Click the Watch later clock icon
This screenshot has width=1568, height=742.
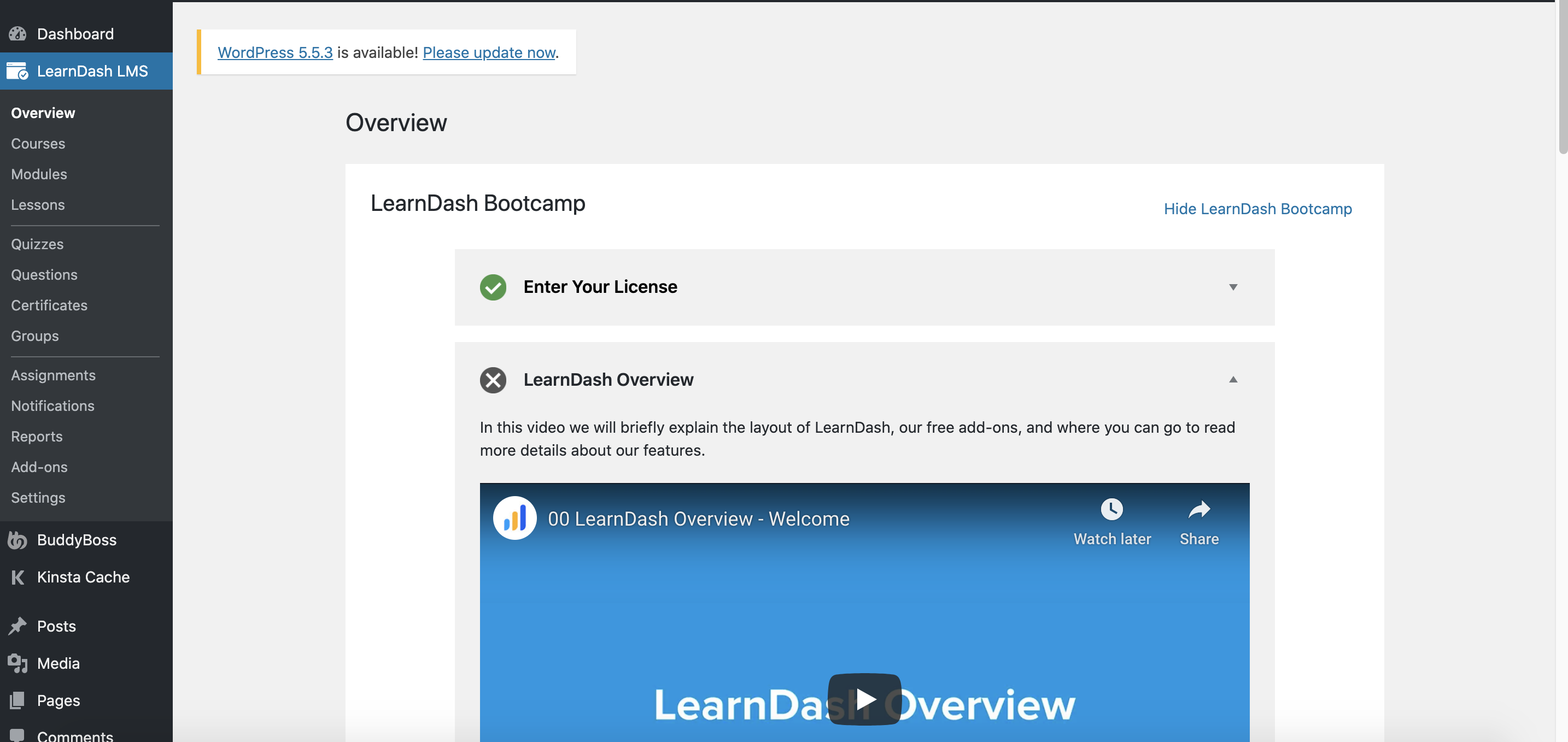tap(1112, 509)
